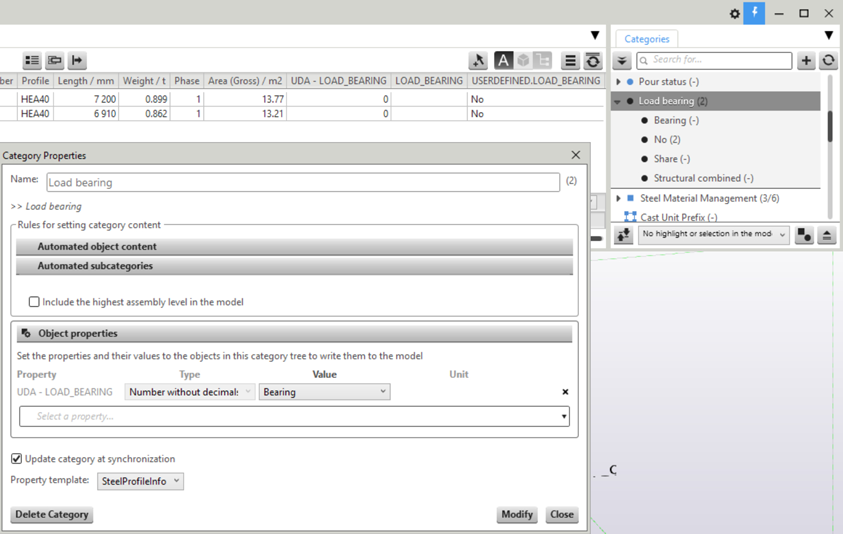Image resolution: width=843 pixels, height=534 pixels.
Task: Click the blue lightning bolt icon
Action: pos(755,13)
